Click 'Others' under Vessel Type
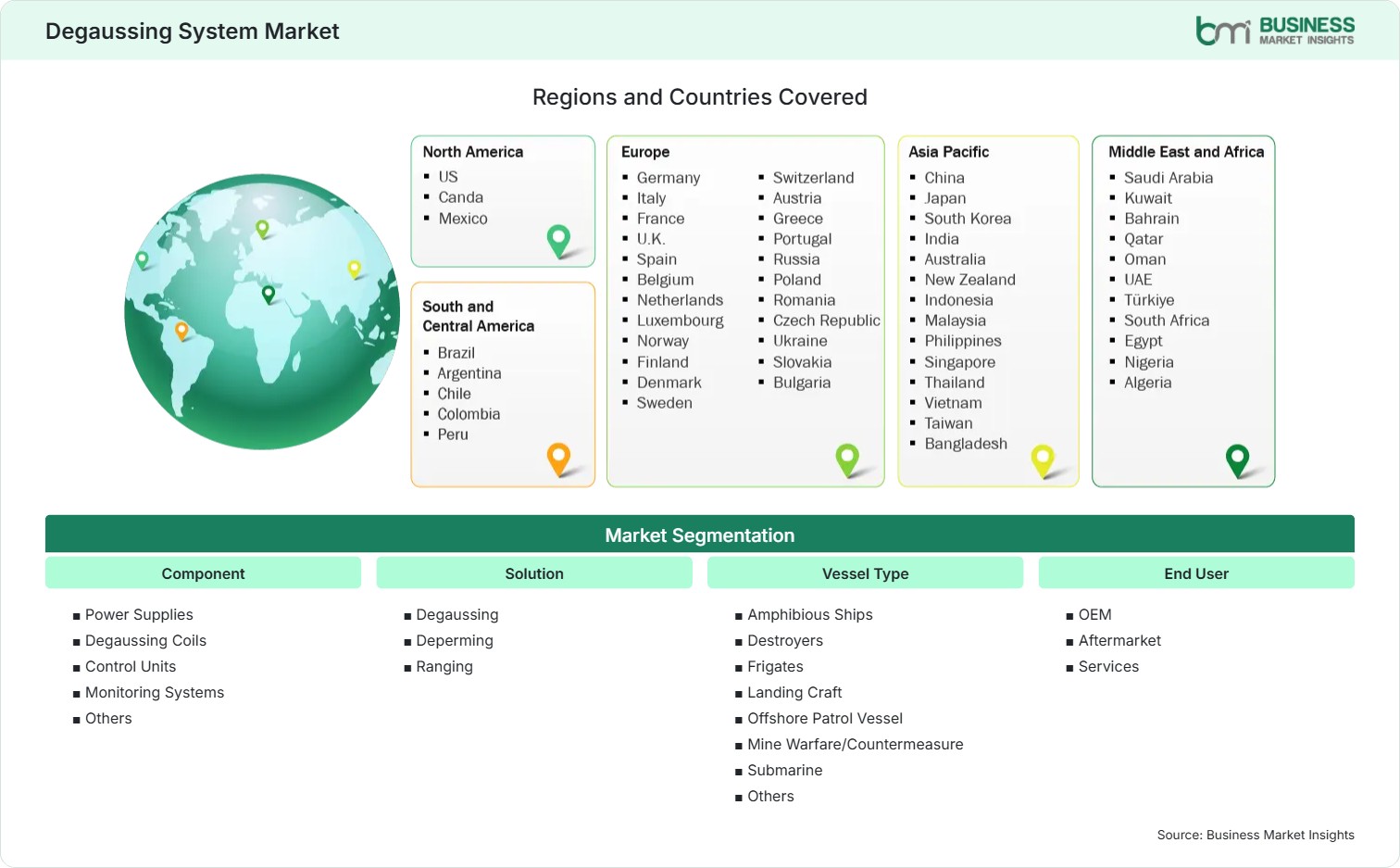Screen dimensions: 1400x868 [x=770, y=796]
